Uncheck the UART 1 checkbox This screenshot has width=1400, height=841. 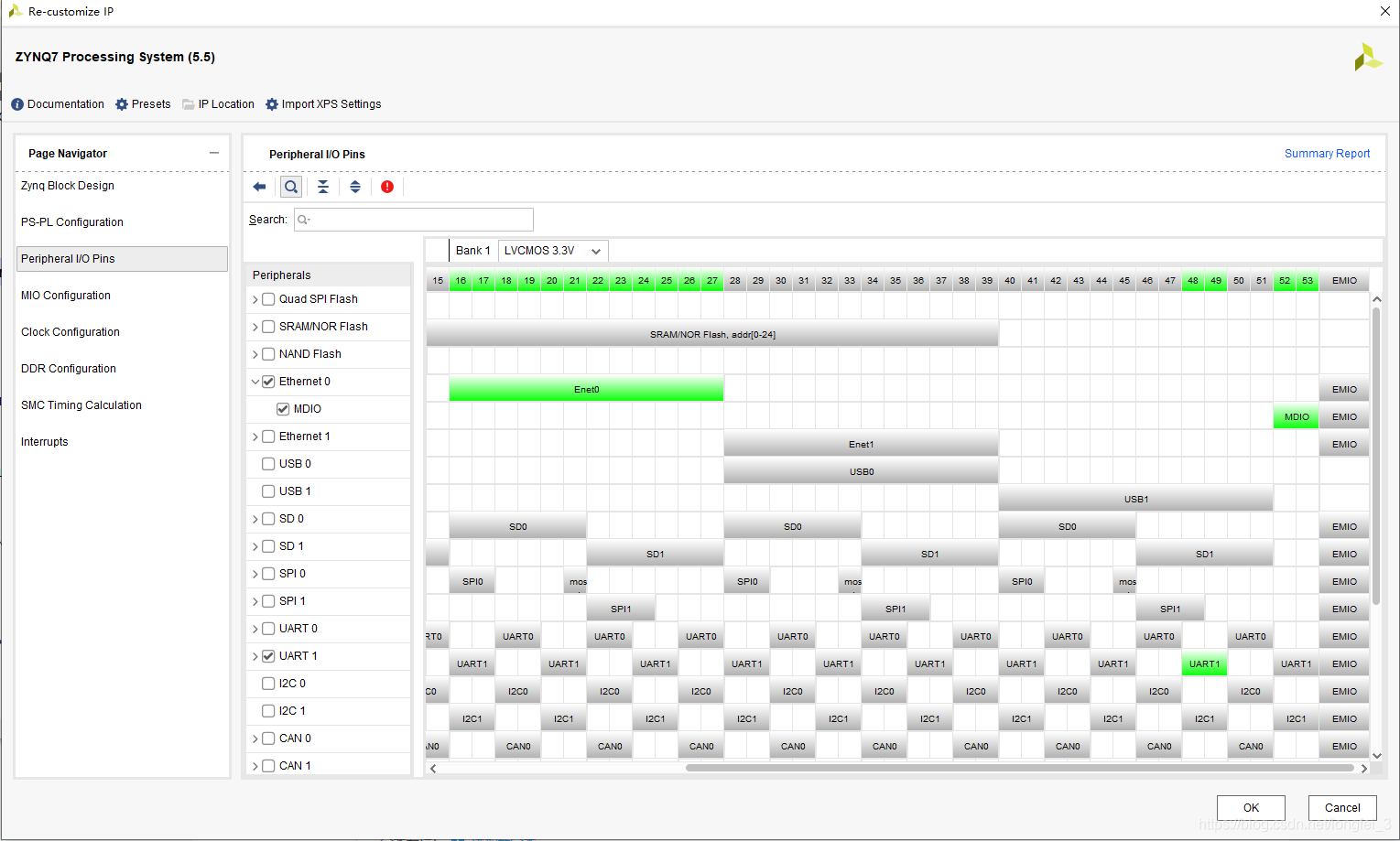pyautogui.click(x=268, y=656)
